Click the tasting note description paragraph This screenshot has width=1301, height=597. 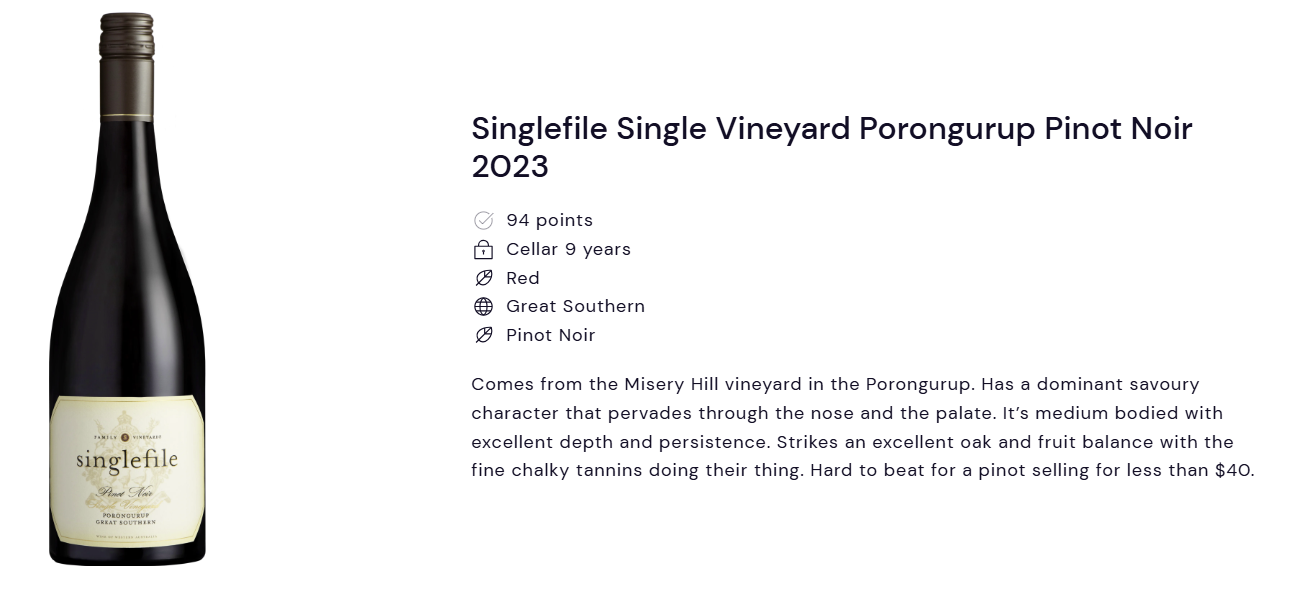(x=863, y=427)
